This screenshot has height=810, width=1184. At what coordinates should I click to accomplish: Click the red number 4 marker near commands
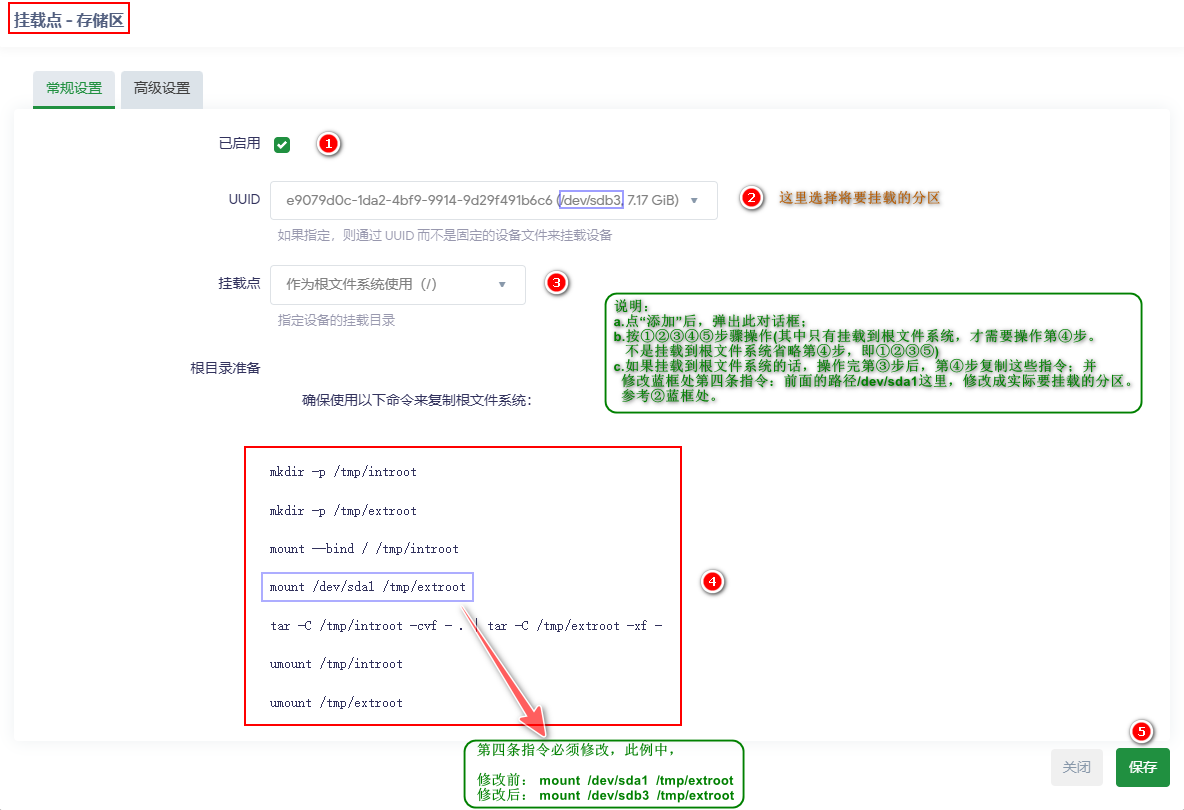pos(711,581)
